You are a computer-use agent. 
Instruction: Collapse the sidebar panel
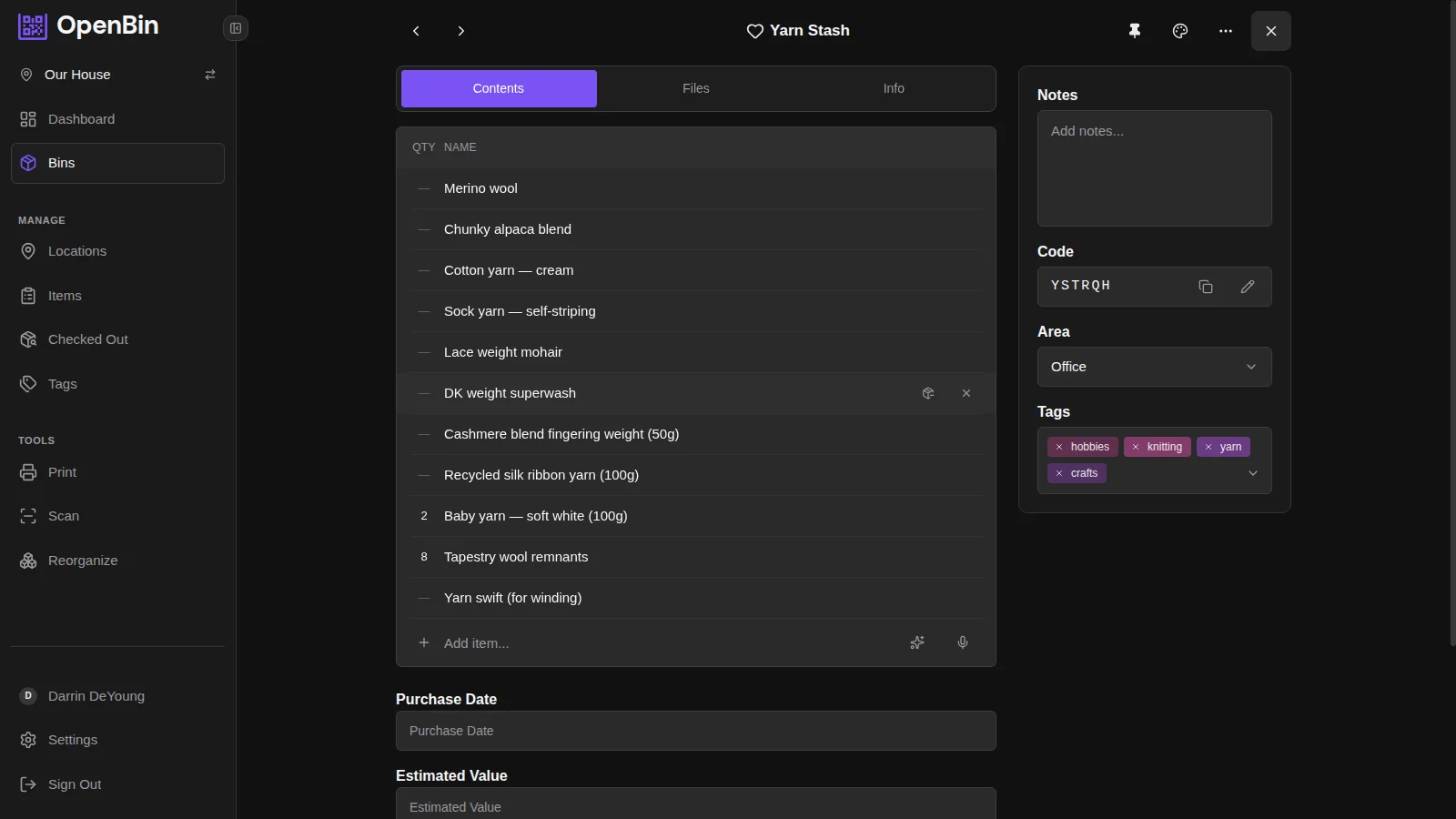pyautogui.click(x=236, y=28)
